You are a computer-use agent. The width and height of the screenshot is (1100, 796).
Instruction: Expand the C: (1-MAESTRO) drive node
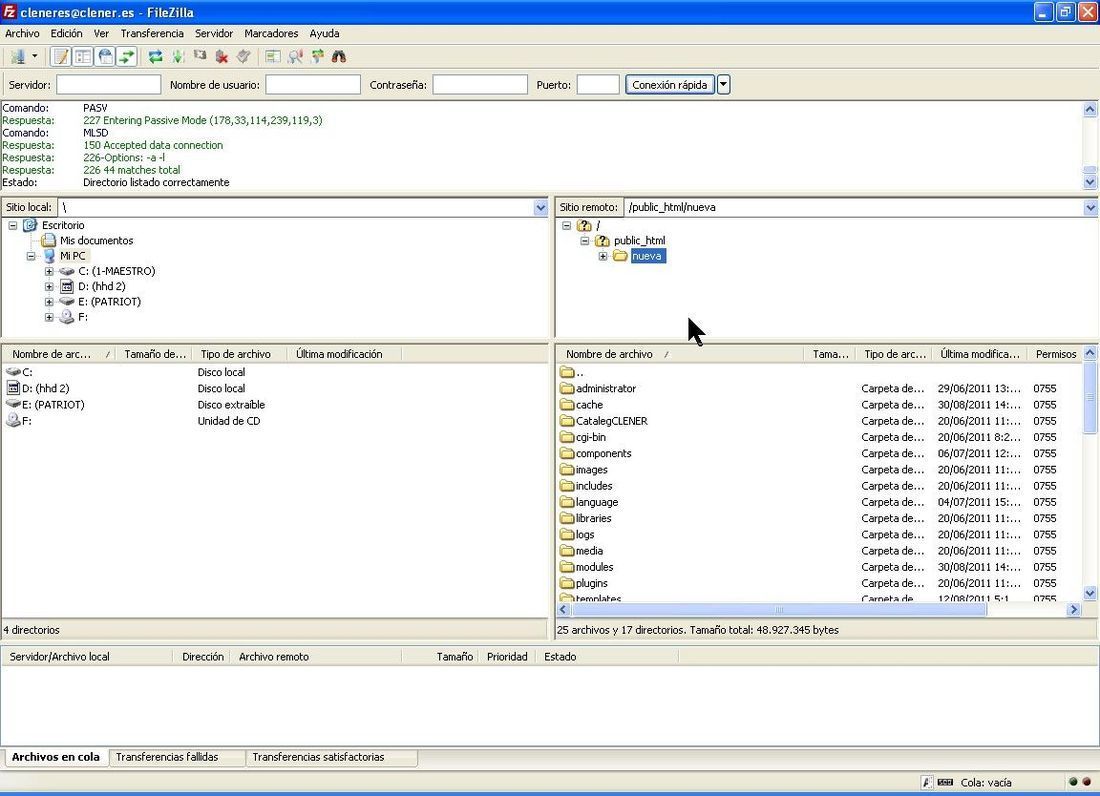(49, 271)
